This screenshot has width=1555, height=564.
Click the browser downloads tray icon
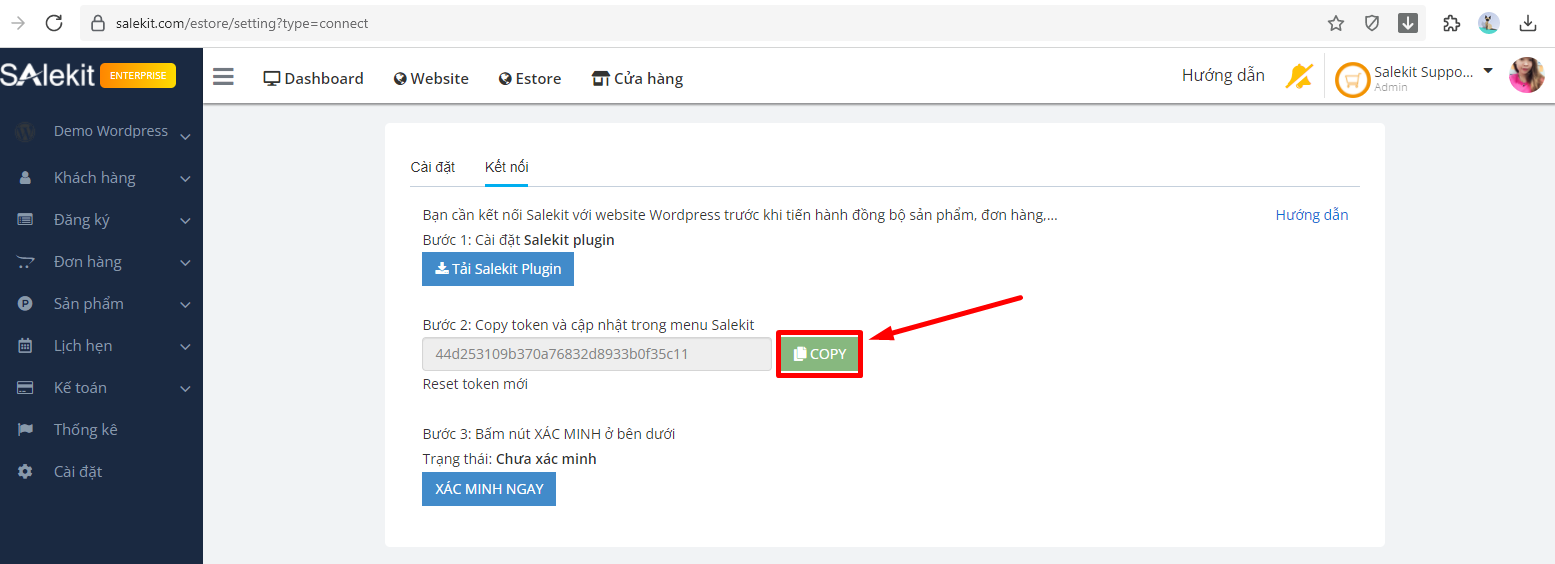point(1528,23)
